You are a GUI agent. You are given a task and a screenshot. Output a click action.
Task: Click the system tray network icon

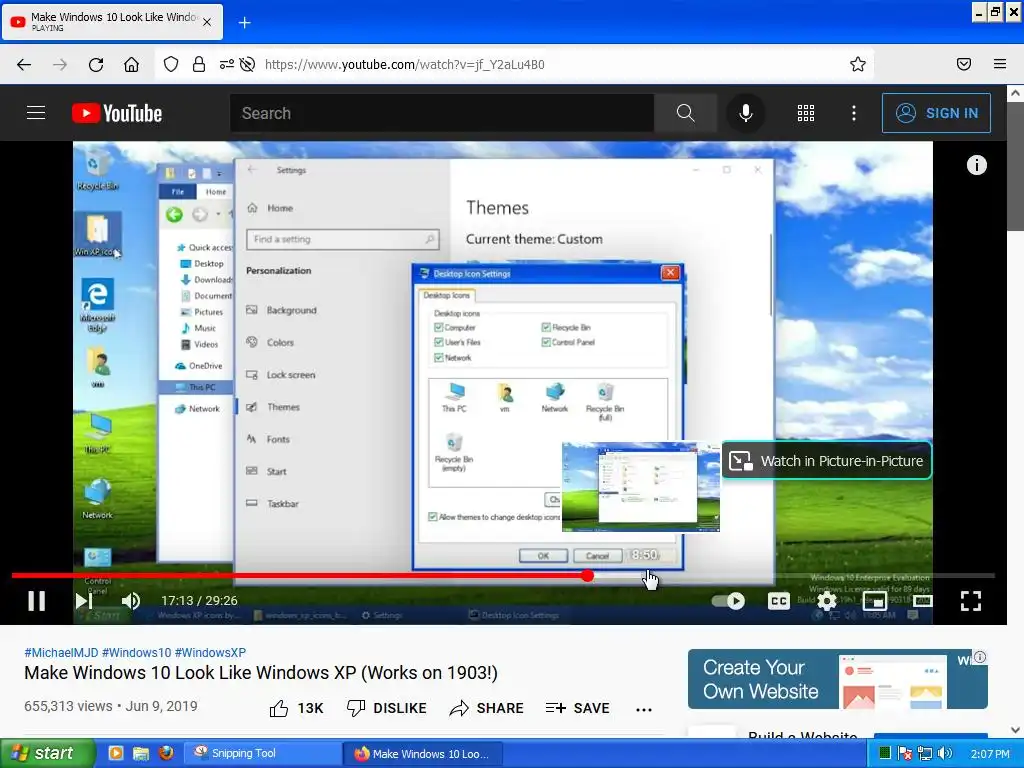pos(925,753)
